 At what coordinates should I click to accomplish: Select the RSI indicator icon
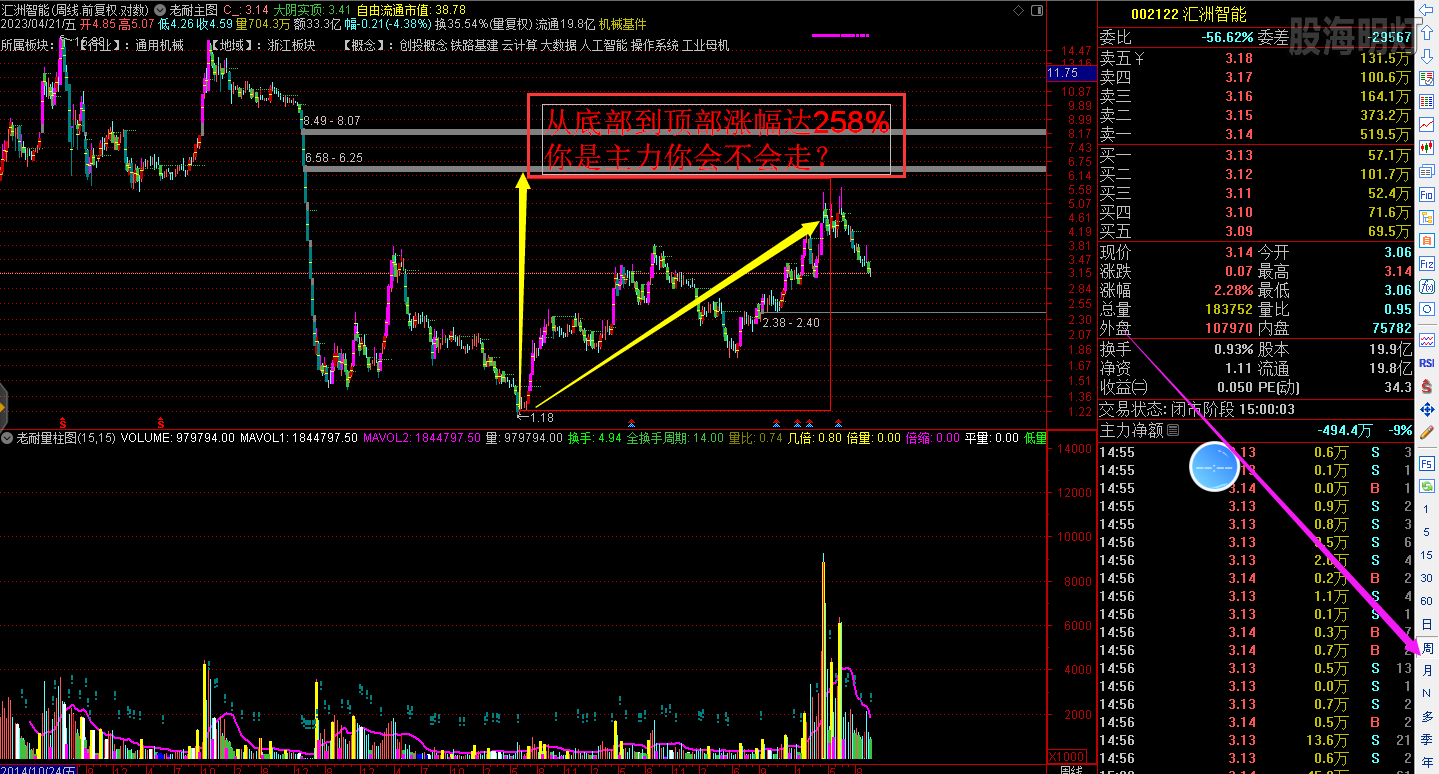coord(1427,363)
